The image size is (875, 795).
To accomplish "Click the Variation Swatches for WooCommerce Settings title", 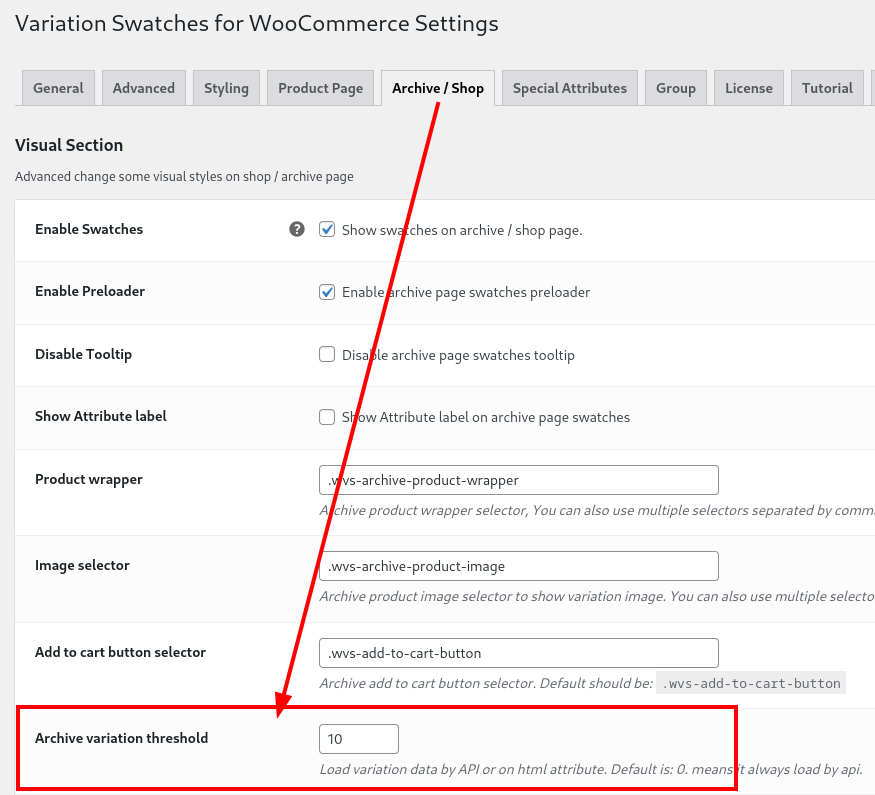I will [257, 23].
